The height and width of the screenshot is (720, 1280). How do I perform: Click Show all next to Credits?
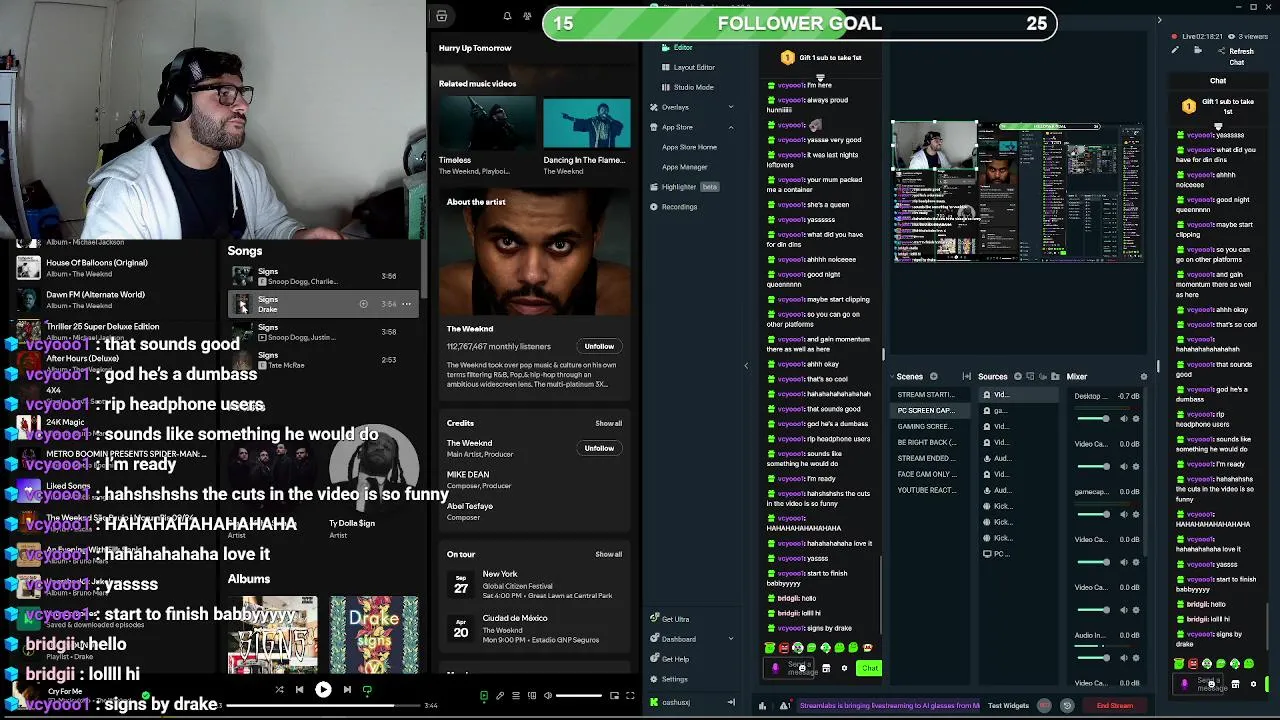(608, 423)
